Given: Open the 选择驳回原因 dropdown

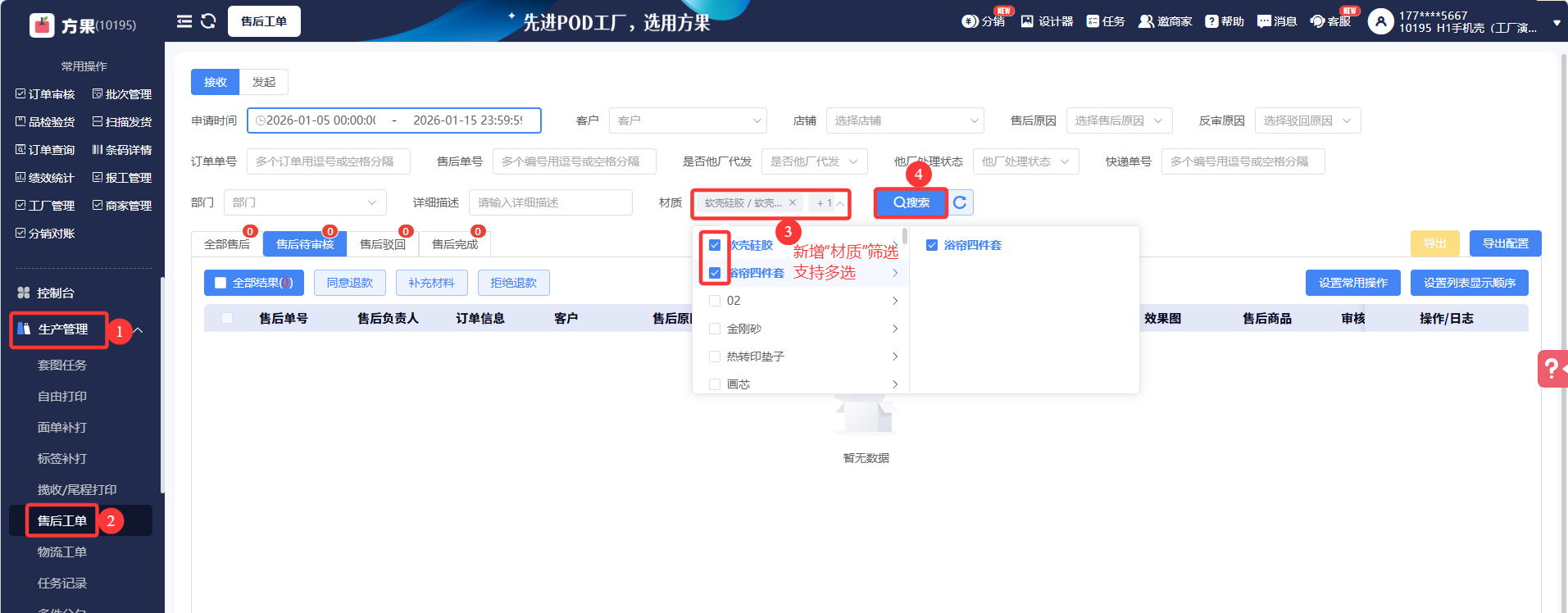Looking at the screenshot, I should [x=1307, y=120].
